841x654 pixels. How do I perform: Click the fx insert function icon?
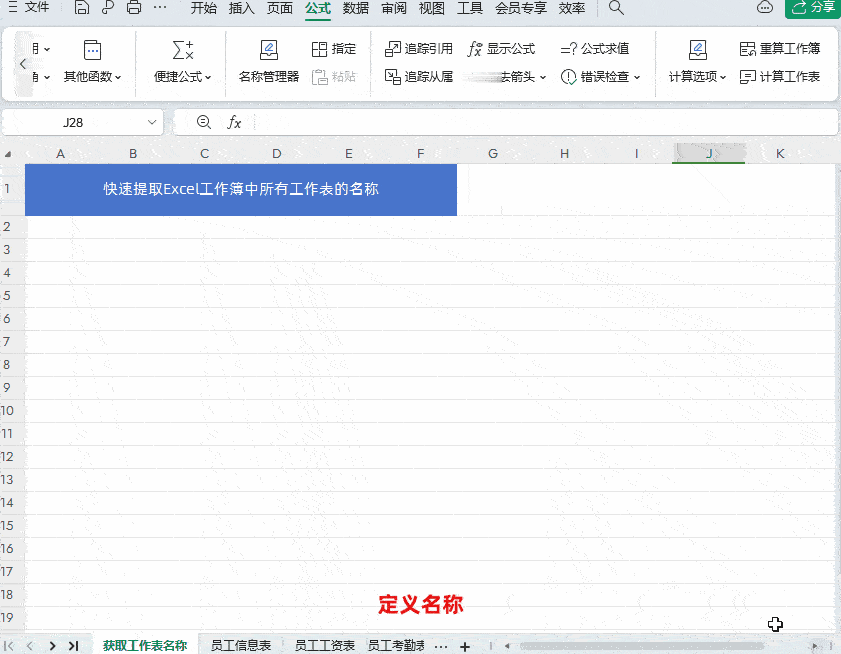(x=234, y=122)
